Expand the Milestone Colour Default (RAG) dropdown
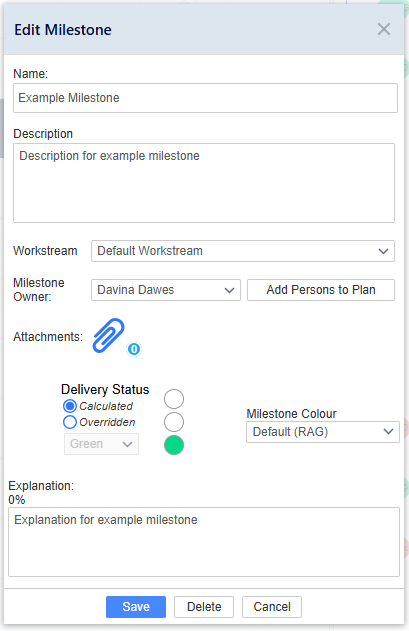This screenshot has width=409, height=631. coord(323,432)
